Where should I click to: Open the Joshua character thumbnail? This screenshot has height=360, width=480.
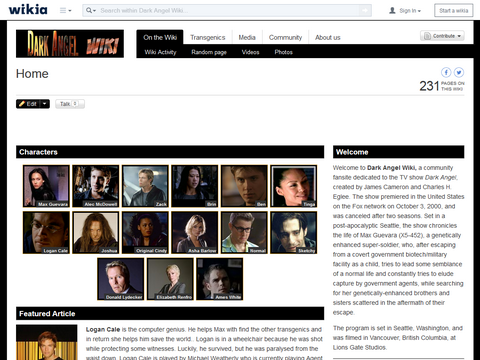96,232
